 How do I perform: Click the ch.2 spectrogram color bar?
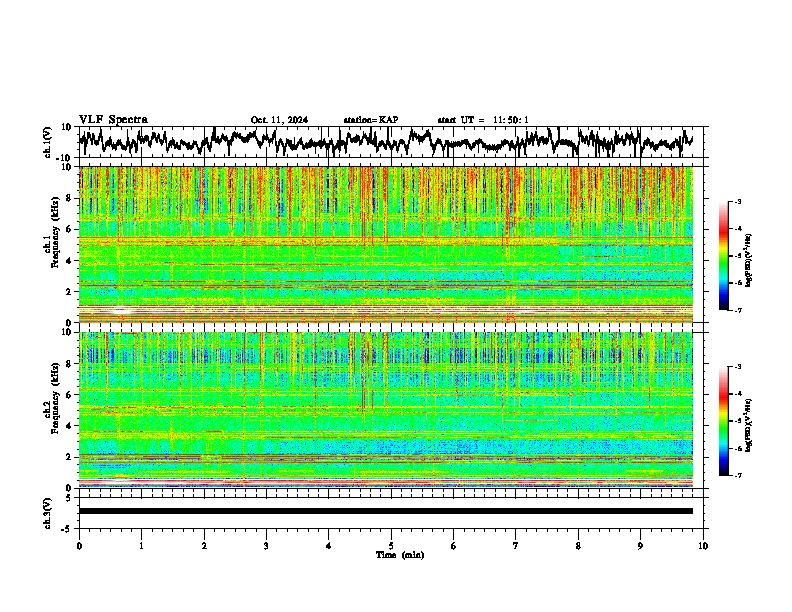click(x=724, y=421)
